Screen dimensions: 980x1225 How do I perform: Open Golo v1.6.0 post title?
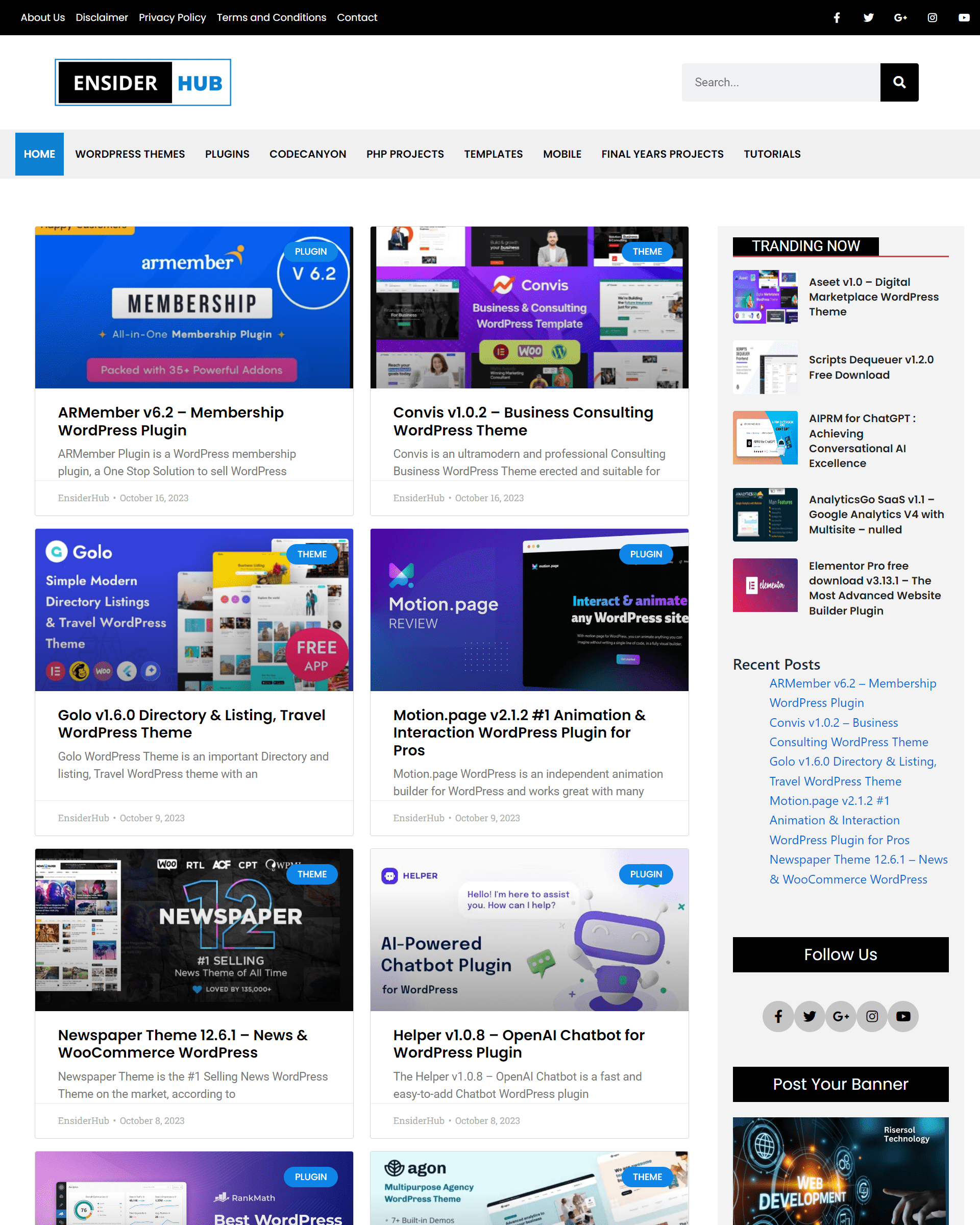click(191, 723)
